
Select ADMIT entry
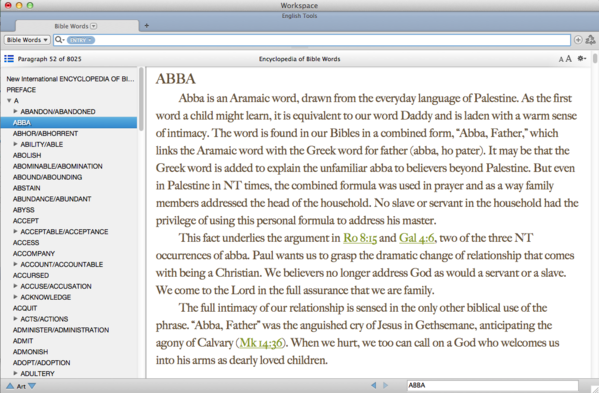[23, 341]
